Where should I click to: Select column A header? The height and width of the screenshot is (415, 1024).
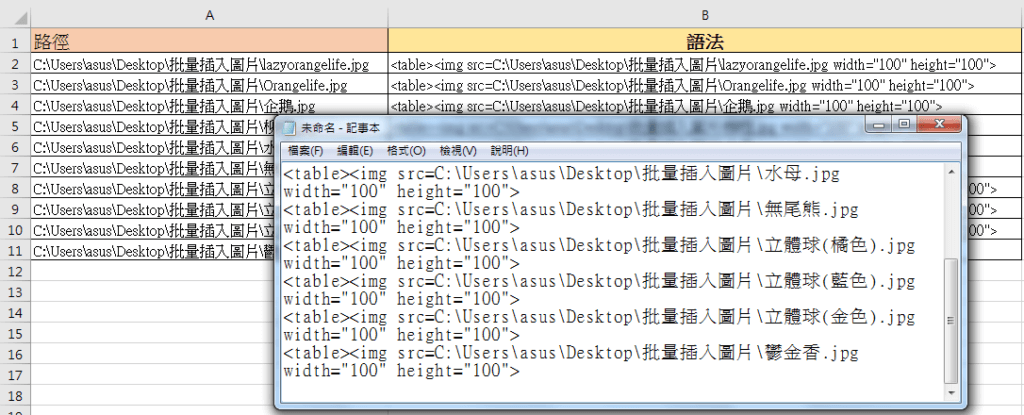tap(208, 15)
